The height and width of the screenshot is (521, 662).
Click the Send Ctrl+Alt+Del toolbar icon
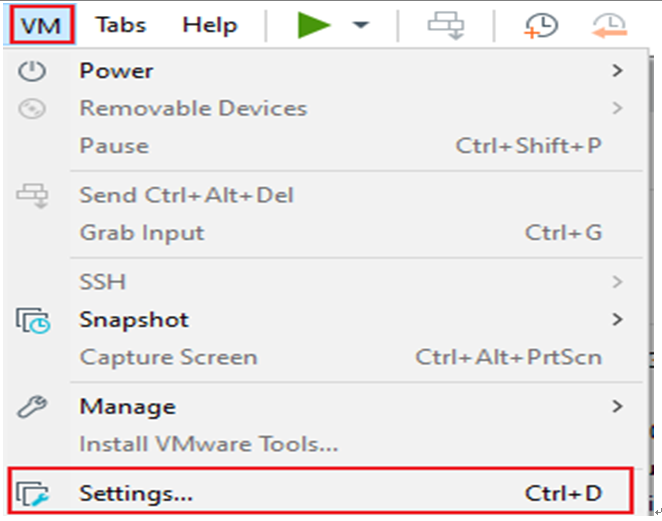pos(446,25)
